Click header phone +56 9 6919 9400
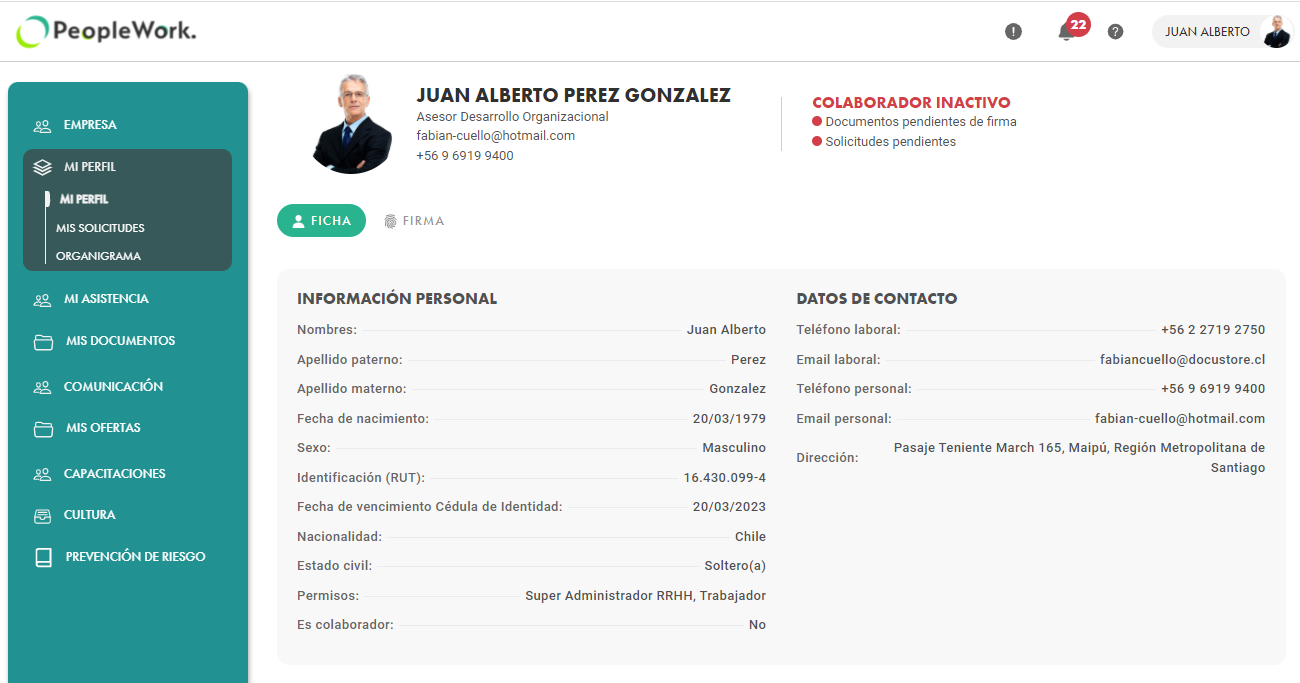1300x683 pixels. (465, 156)
